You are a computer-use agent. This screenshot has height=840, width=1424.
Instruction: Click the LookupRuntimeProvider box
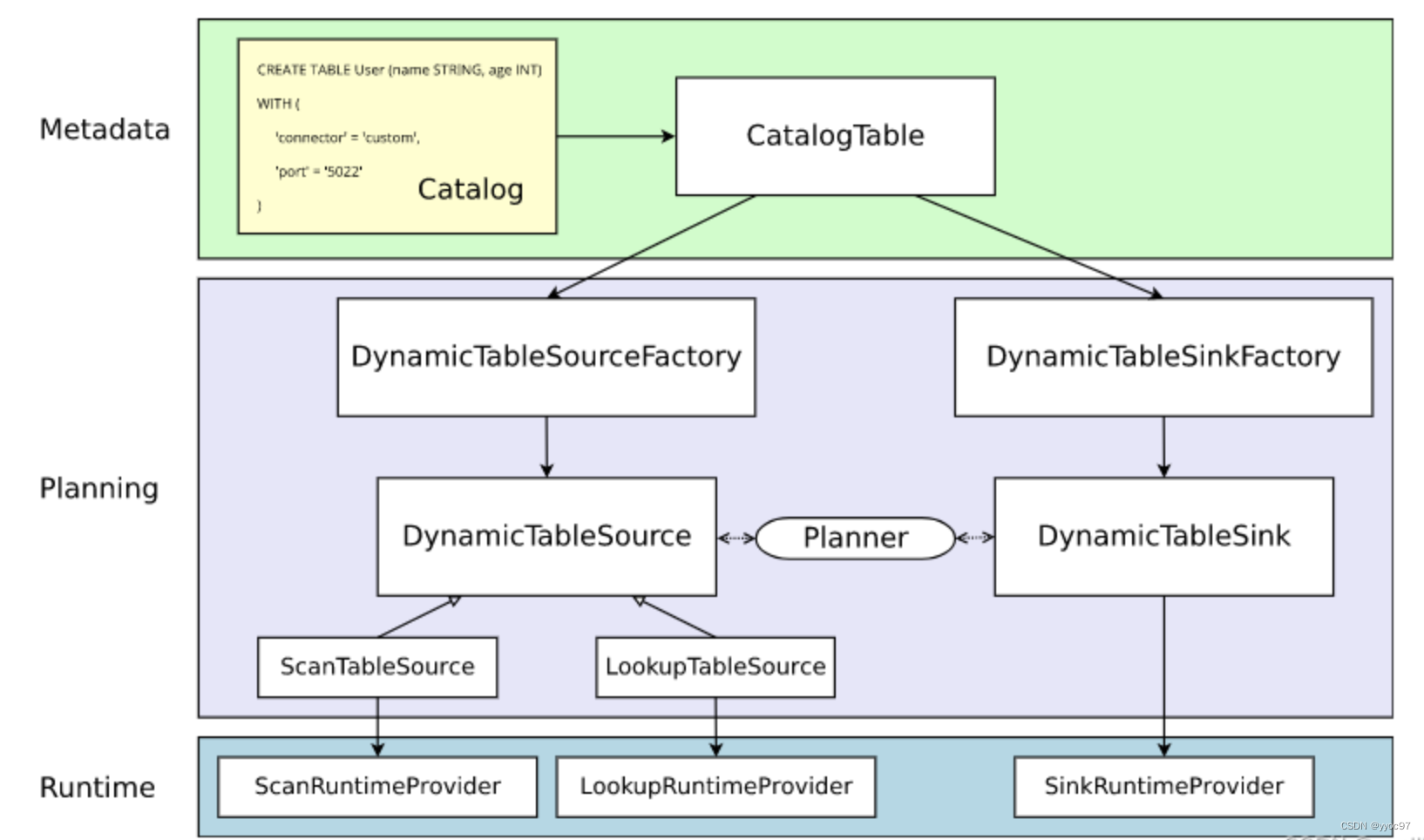tap(715, 787)
